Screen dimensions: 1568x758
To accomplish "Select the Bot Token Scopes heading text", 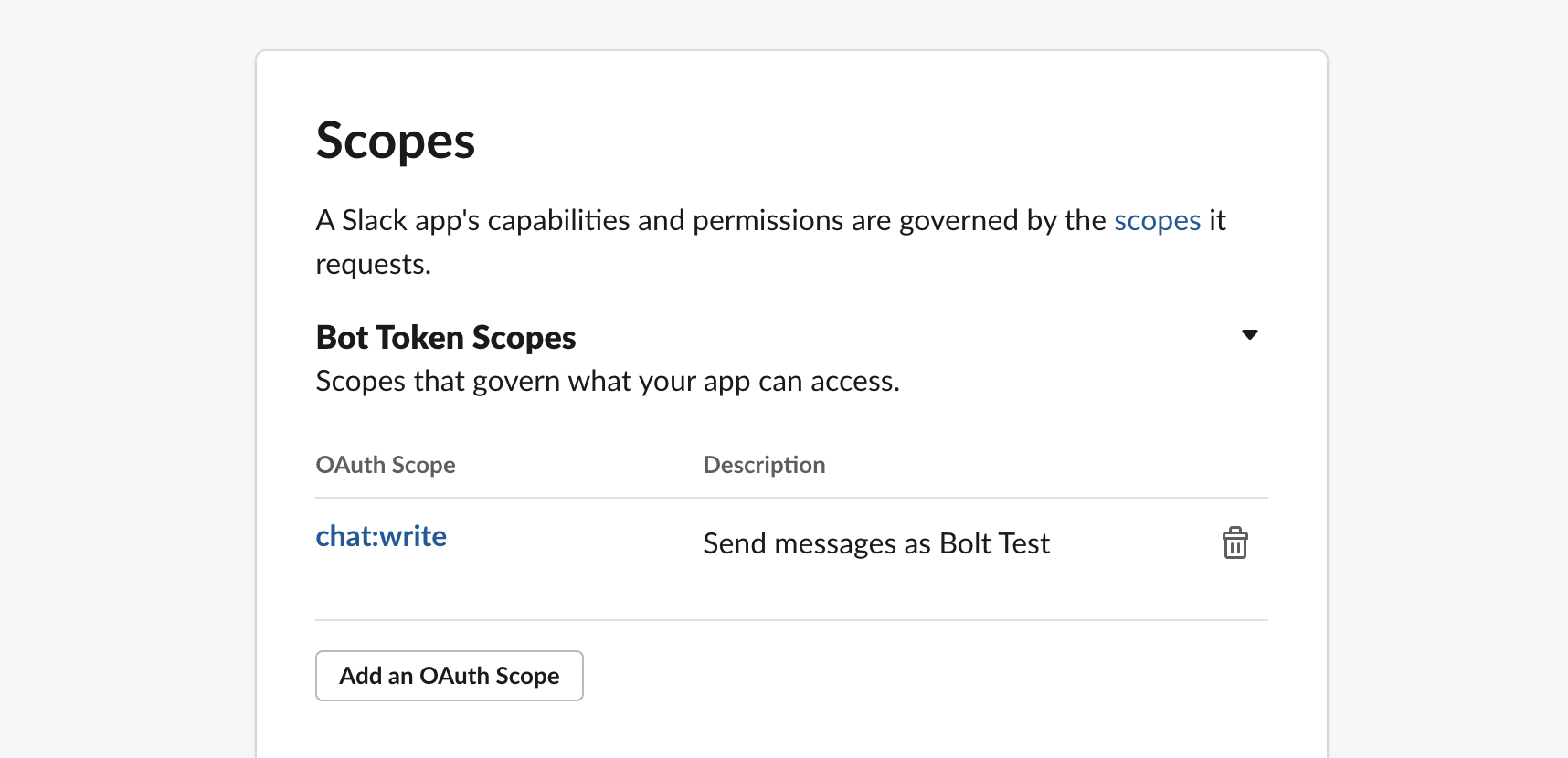I will [445, 337].
